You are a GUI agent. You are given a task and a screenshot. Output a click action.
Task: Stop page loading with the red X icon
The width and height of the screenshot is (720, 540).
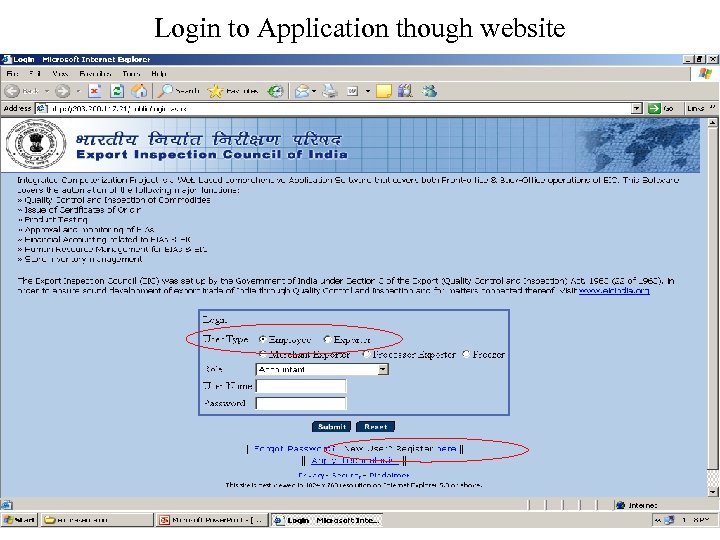pos(95,91)
